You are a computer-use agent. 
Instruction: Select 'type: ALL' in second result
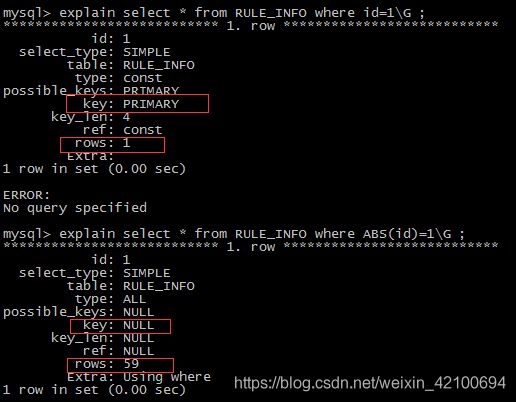110,299
